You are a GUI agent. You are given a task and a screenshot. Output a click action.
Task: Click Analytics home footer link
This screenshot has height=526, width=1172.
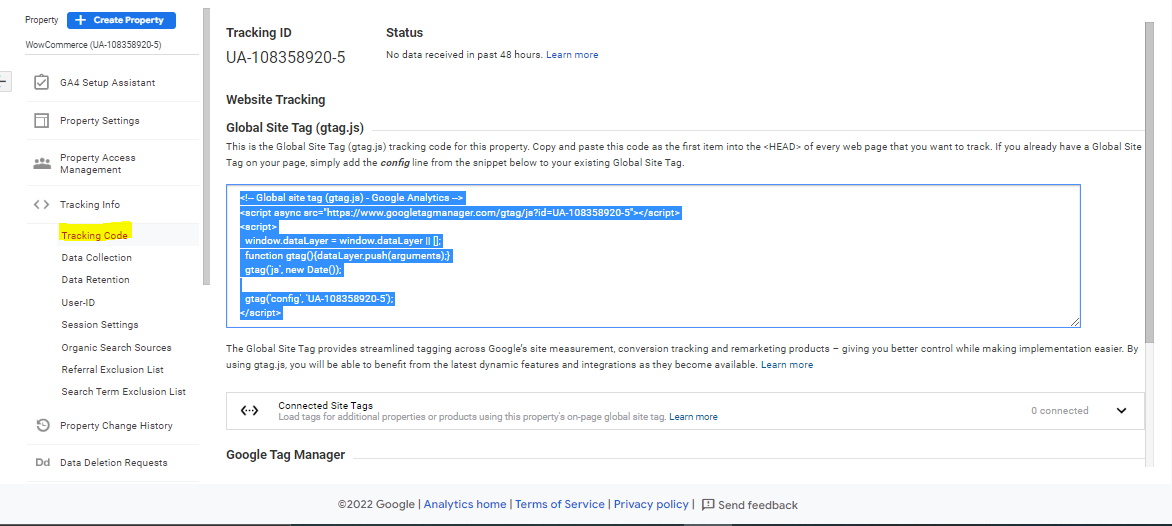[x=465, y=504]
